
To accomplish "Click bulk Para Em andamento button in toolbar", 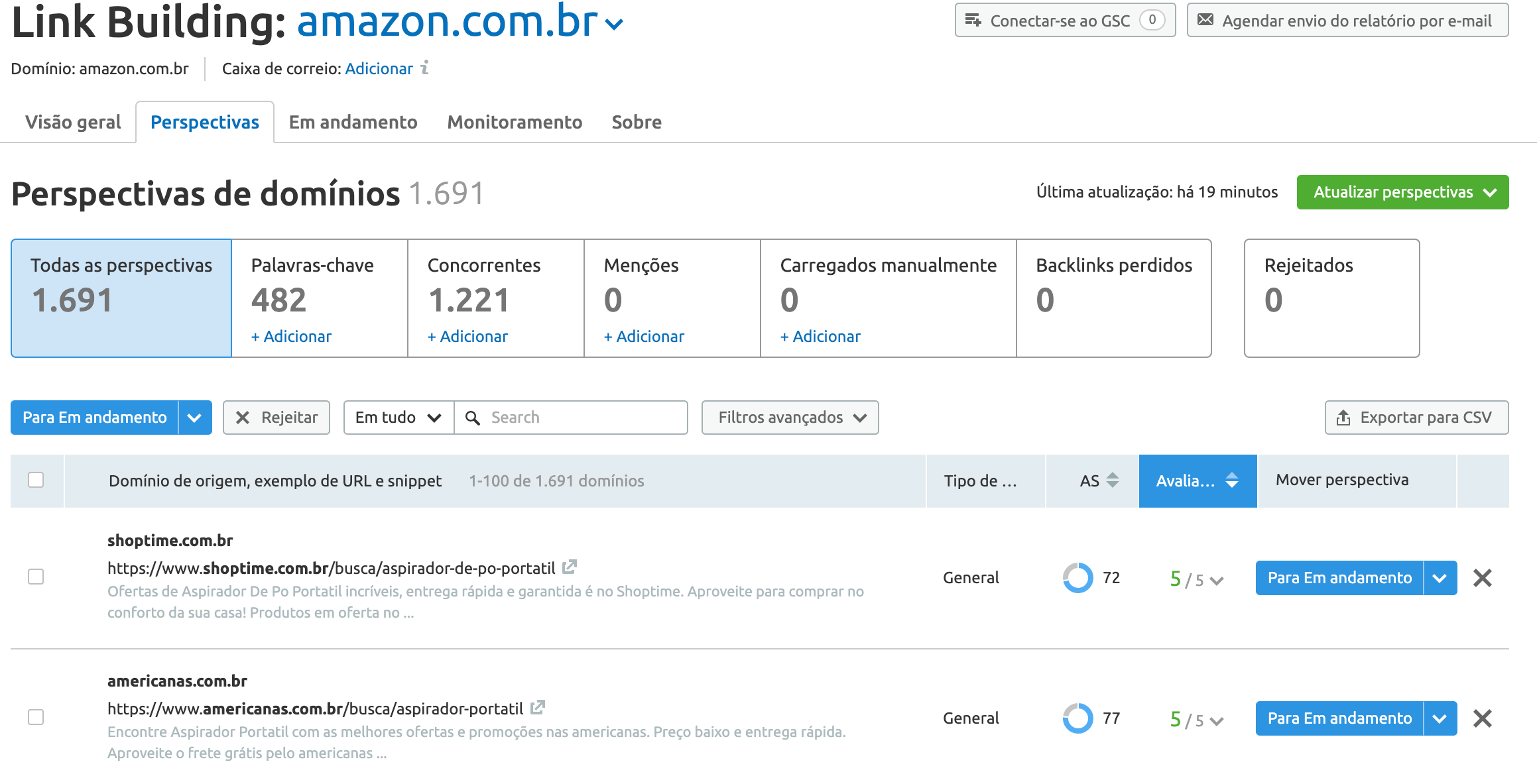I will click(x=95, y=418).
